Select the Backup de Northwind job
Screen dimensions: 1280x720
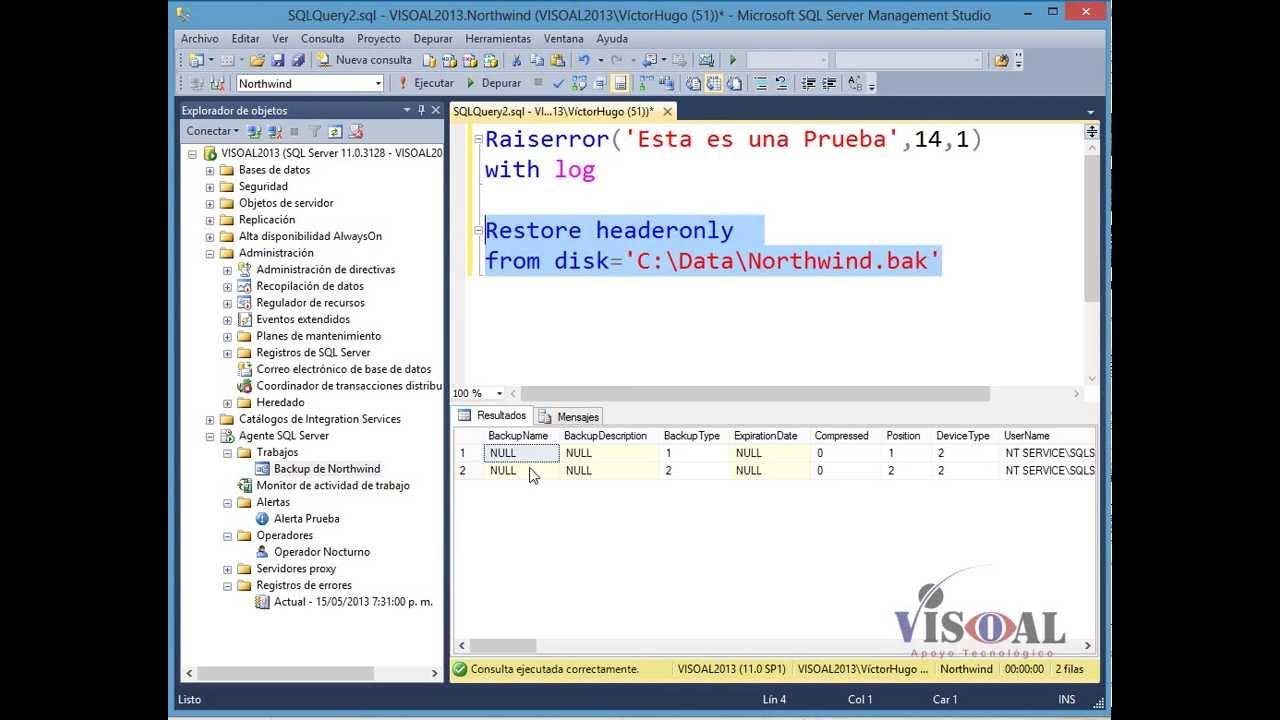326,468
